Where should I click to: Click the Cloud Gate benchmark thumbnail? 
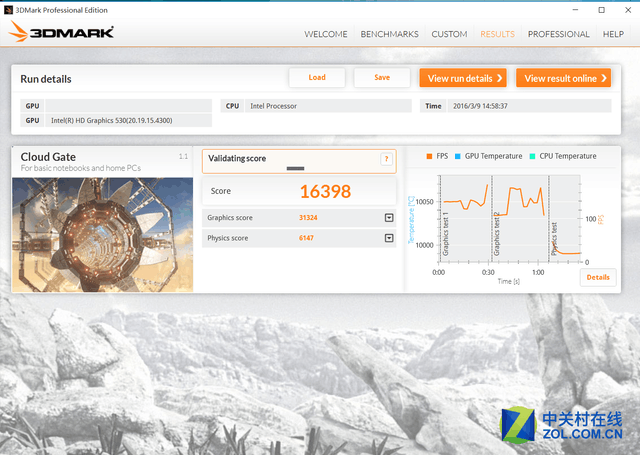click(102, 235)
